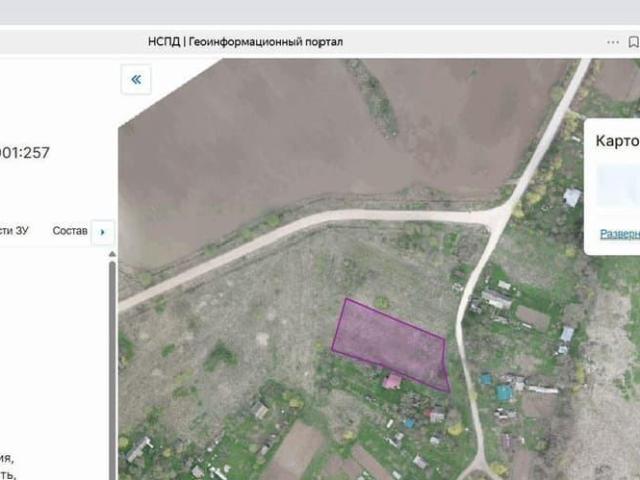Bookmark this page with the bookmark icon
This screenshot has width=640, height=480.
(634, 42)
